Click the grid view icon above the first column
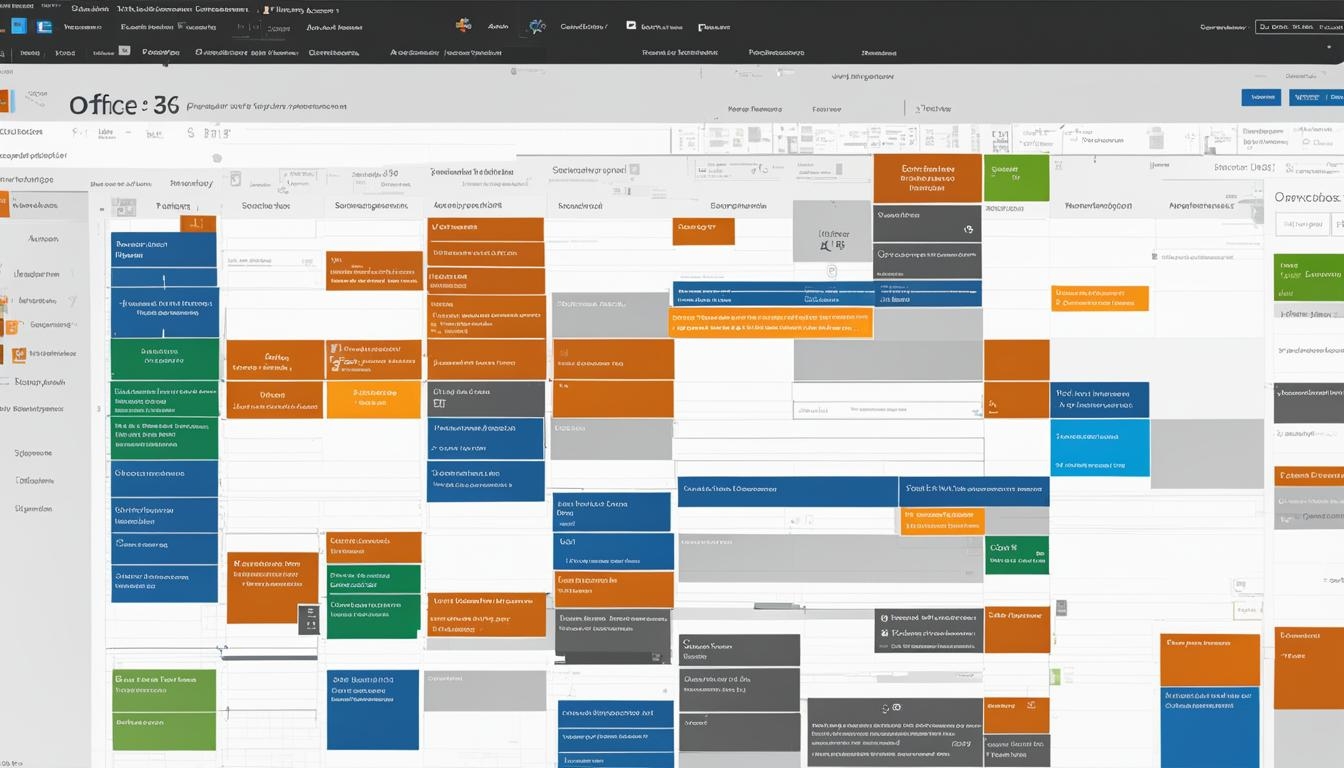1344x768 pixels. click(x=124, y=207)
